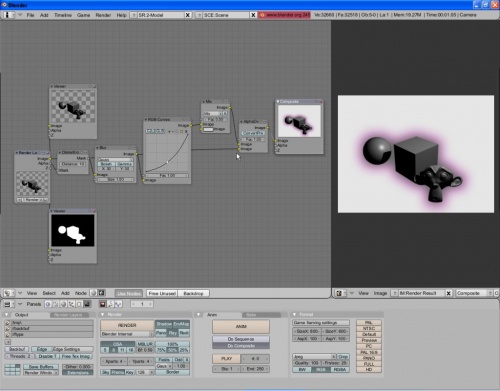This screenshot has width=500, height=391.
Task: Toggle the Backdrop option
Action: [193, 293]
